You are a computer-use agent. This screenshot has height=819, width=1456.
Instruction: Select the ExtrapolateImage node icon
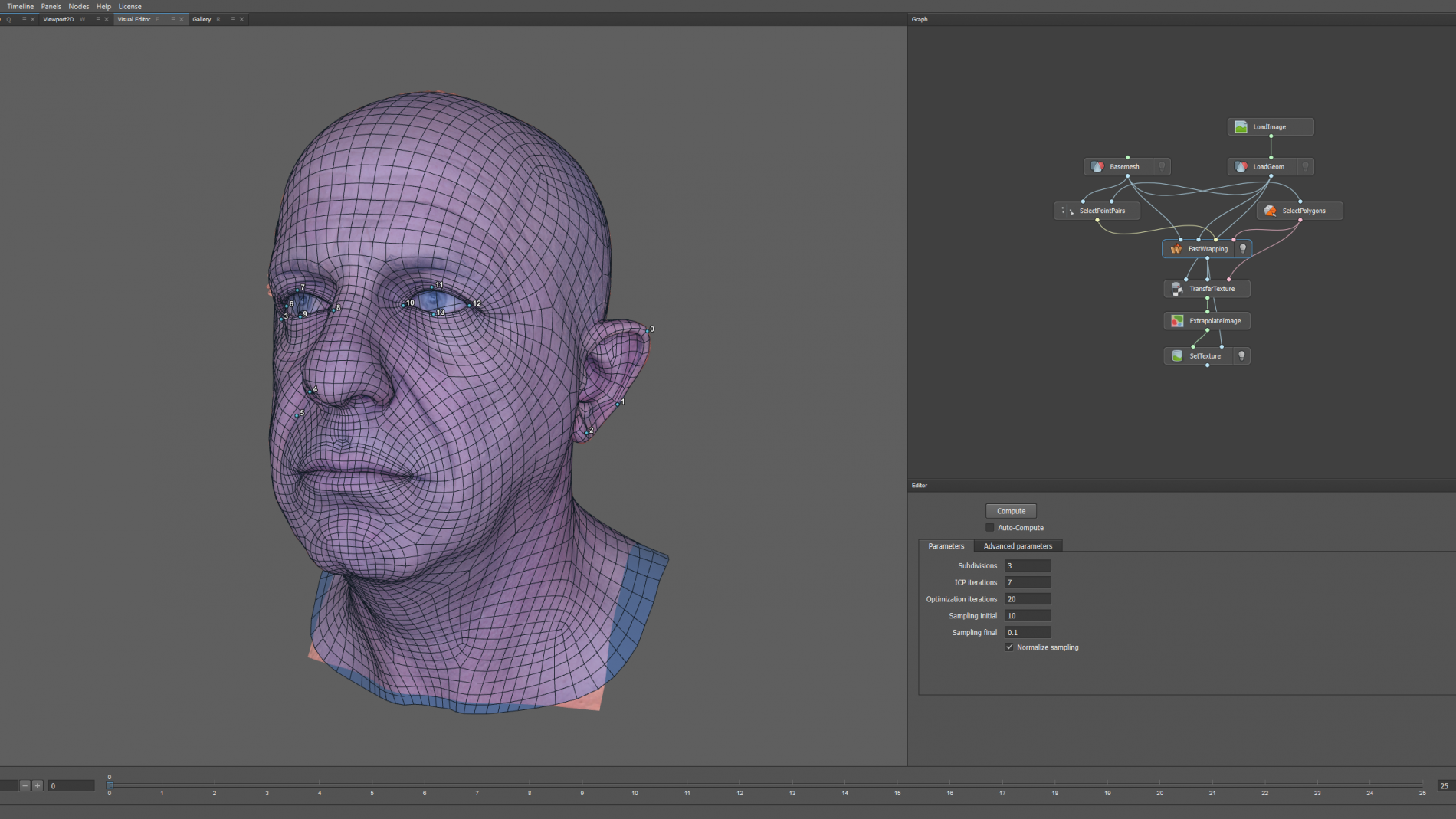click(x=1177, y=321)
